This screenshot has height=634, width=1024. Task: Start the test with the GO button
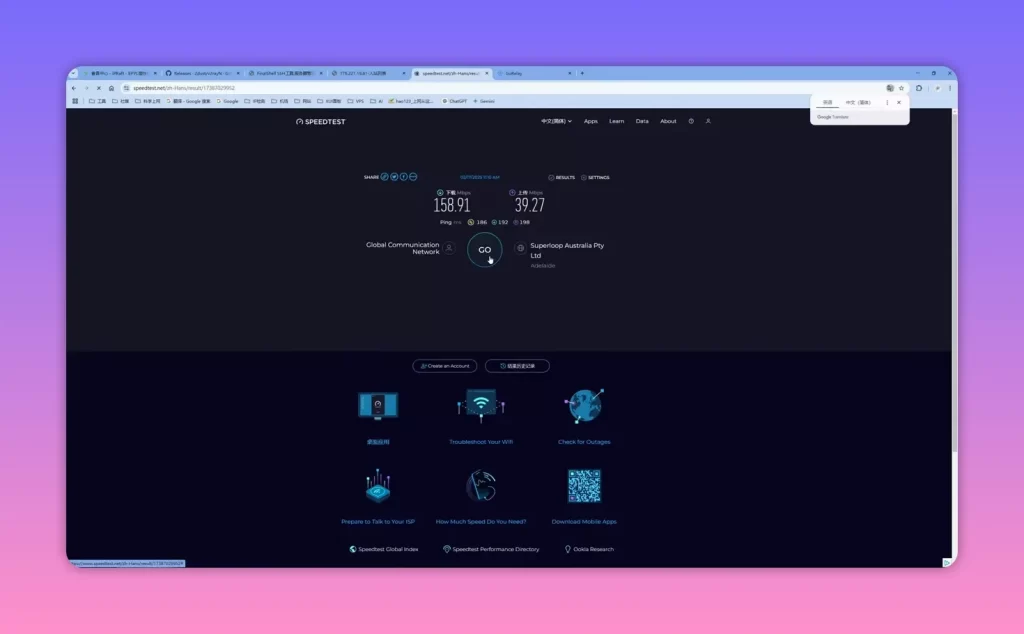(x=485, y=249)
